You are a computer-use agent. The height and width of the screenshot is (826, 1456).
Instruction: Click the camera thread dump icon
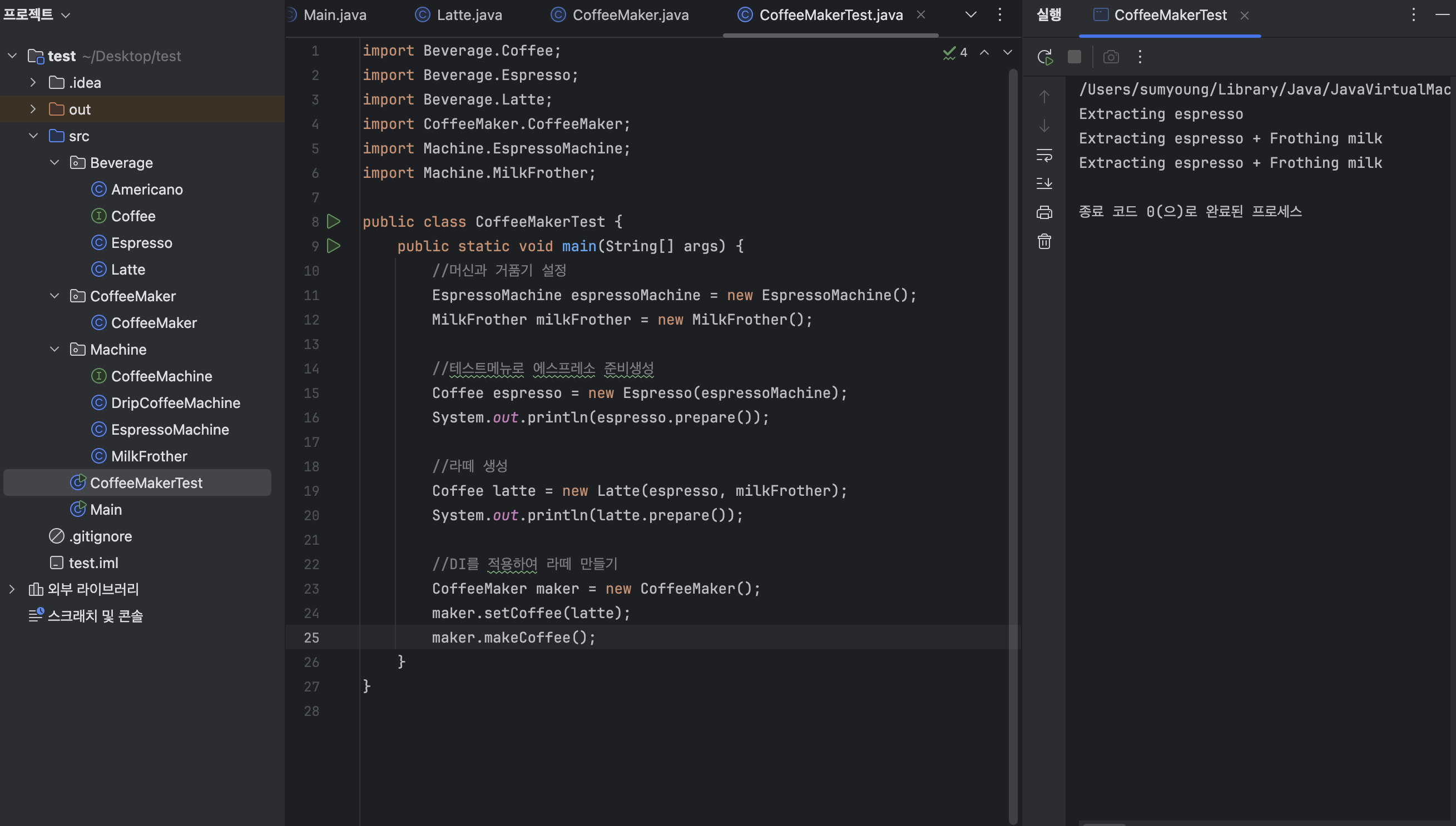pos(1111,57)
